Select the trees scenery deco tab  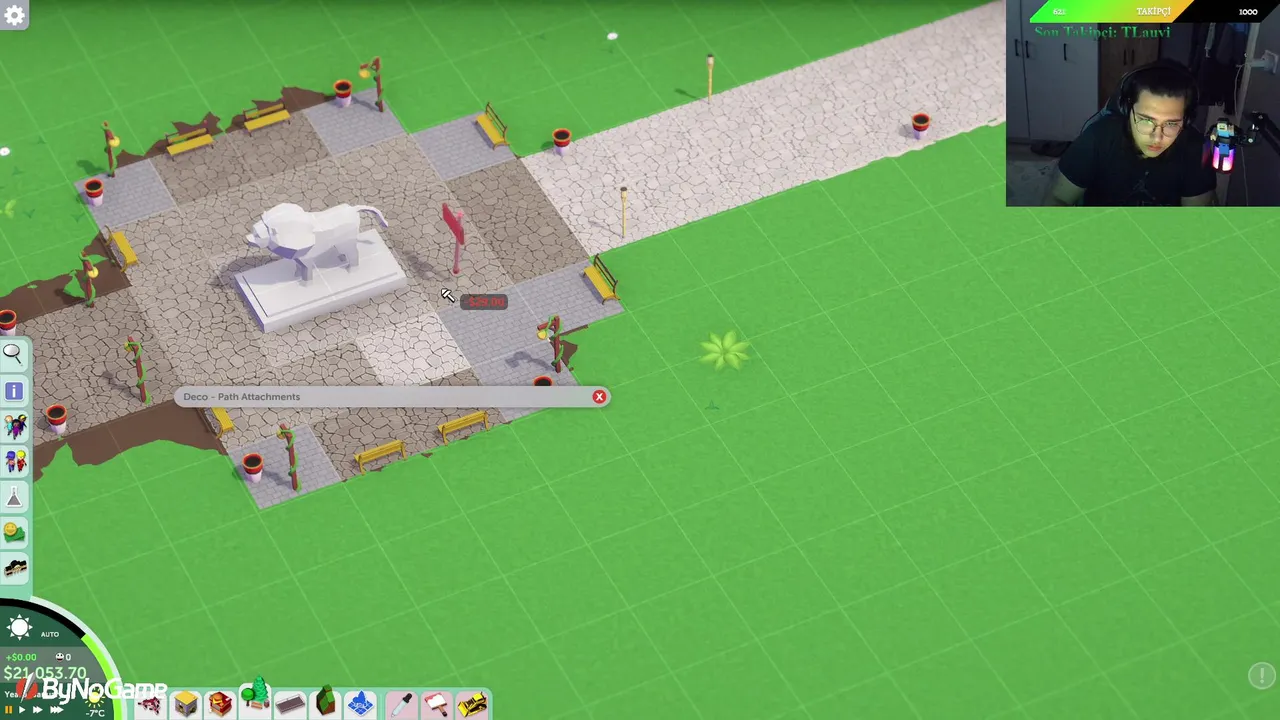[255, 698]
